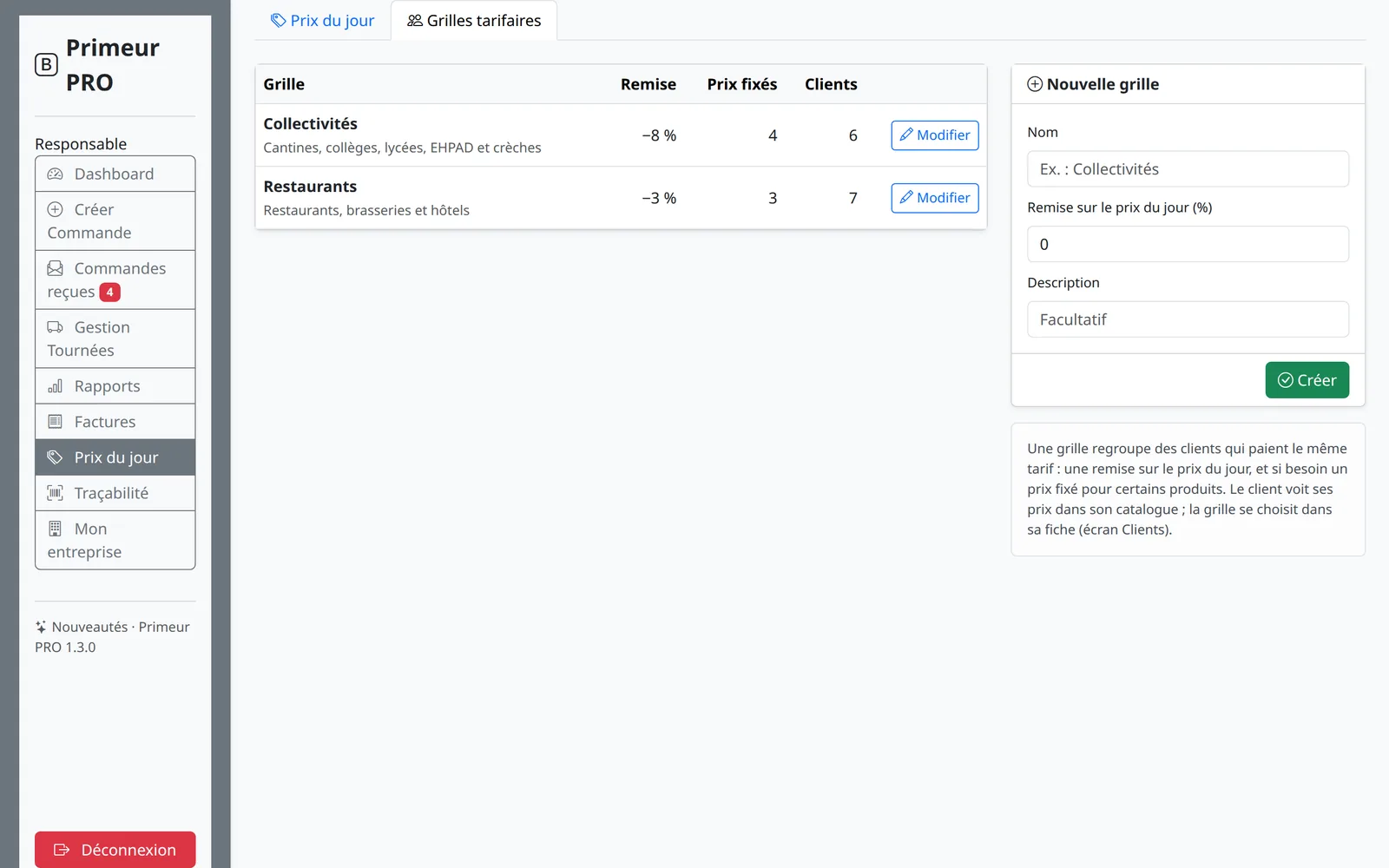Click the Clients column header

pos(831,84)
